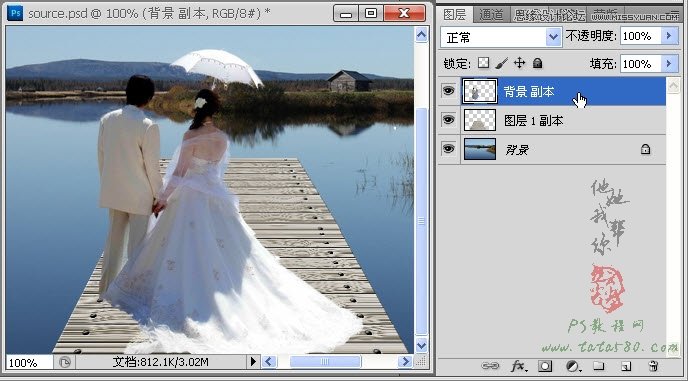The height and width of the screenshot is (381, 688).
Task: Click the horizontal scroll right arrow
Action: tap(405, 362)
